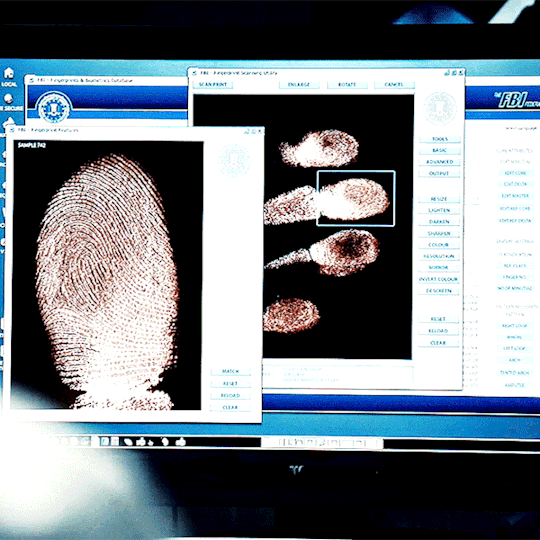Click the MATCH button
The image size is (540, 540).
click(x=230, y=372)
